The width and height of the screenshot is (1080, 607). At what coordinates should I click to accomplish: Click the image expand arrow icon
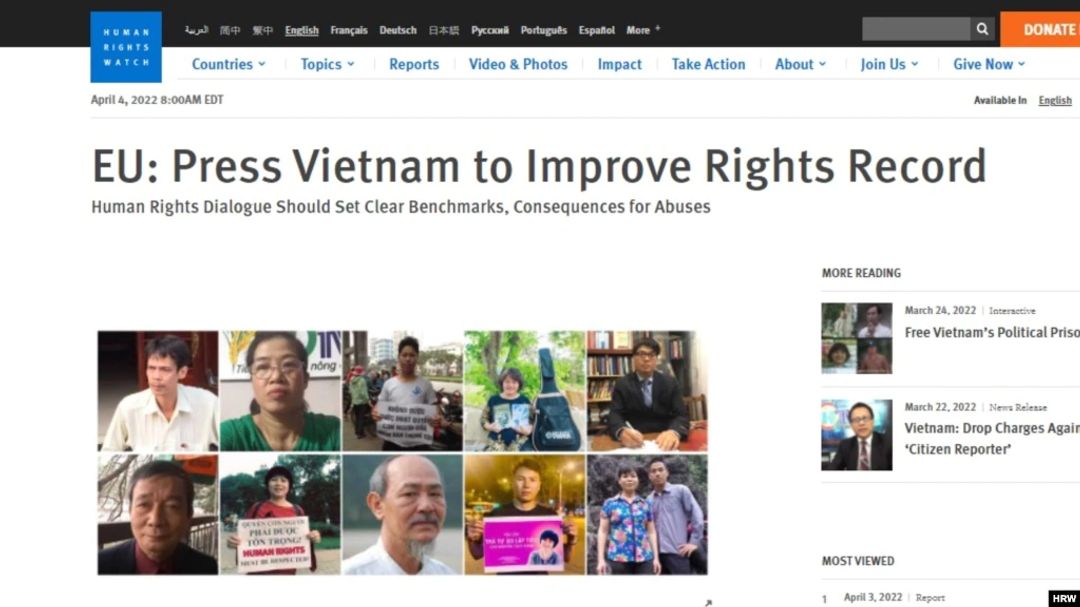pyautogui.click(x=708, y=603)
